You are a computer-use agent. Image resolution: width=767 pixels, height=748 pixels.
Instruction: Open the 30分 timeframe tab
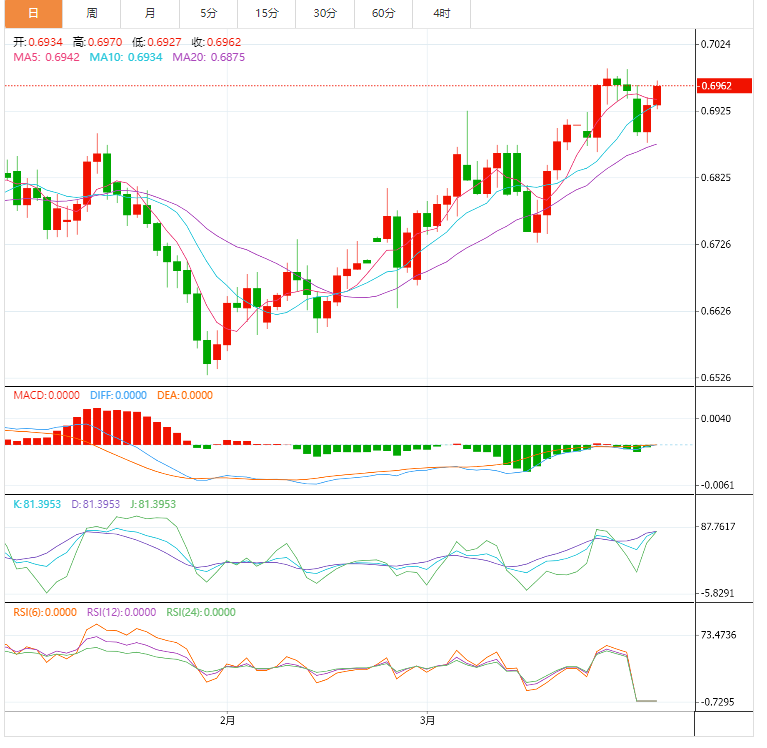(325, 14)
